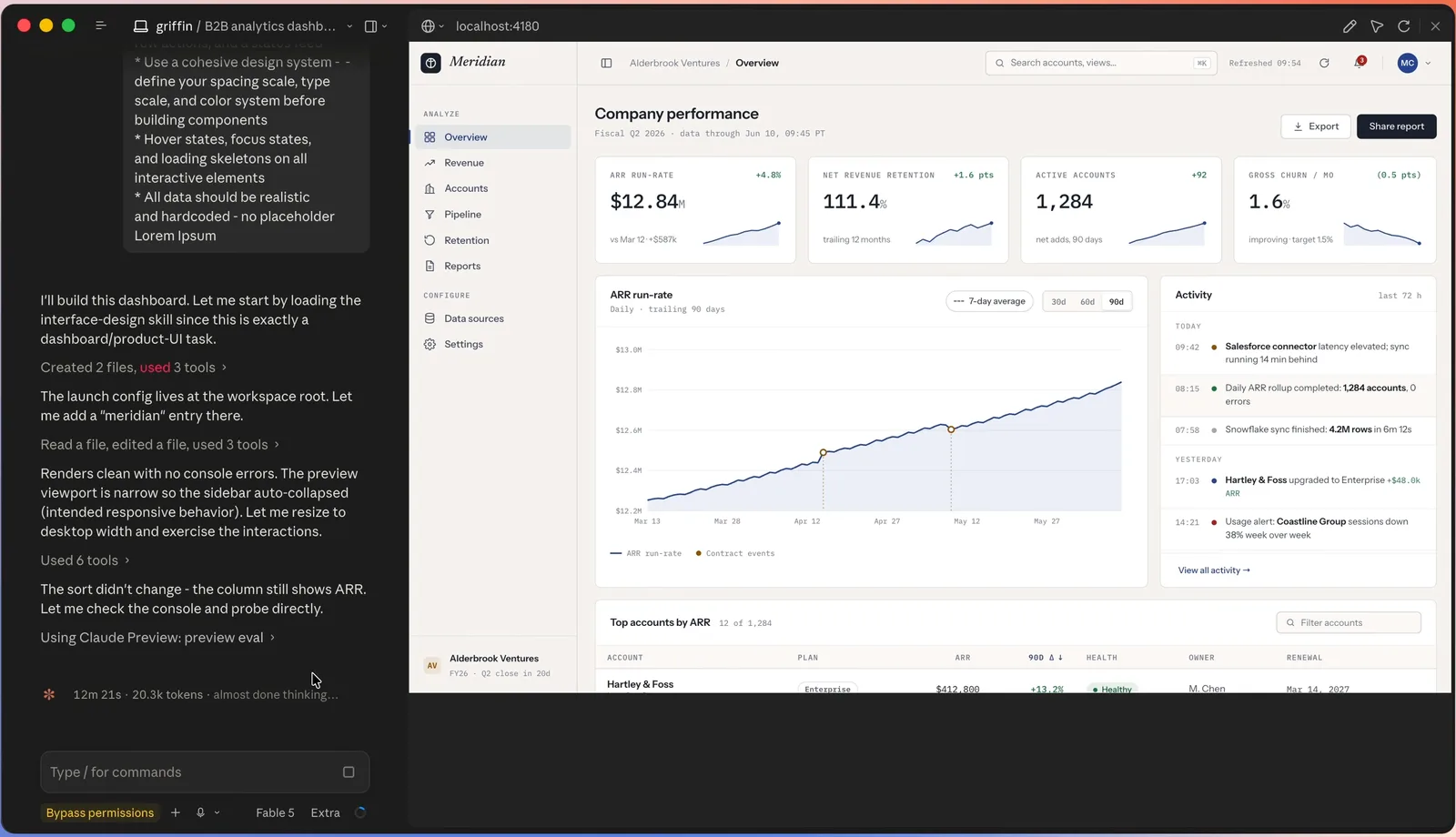Click the microphone icon in the chat footer
Screen dimensions: 1456x837
click(200, 812)
